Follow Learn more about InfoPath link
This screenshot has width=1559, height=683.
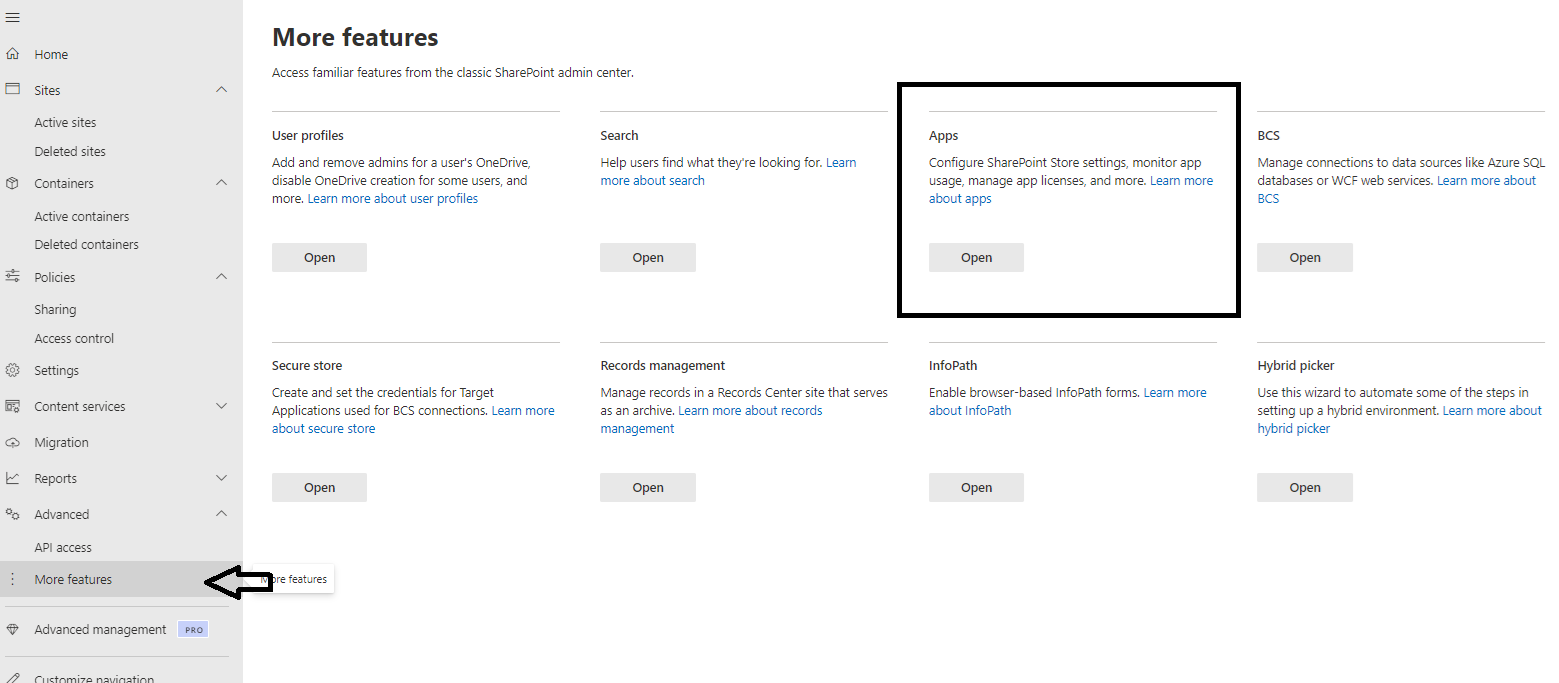970,410
